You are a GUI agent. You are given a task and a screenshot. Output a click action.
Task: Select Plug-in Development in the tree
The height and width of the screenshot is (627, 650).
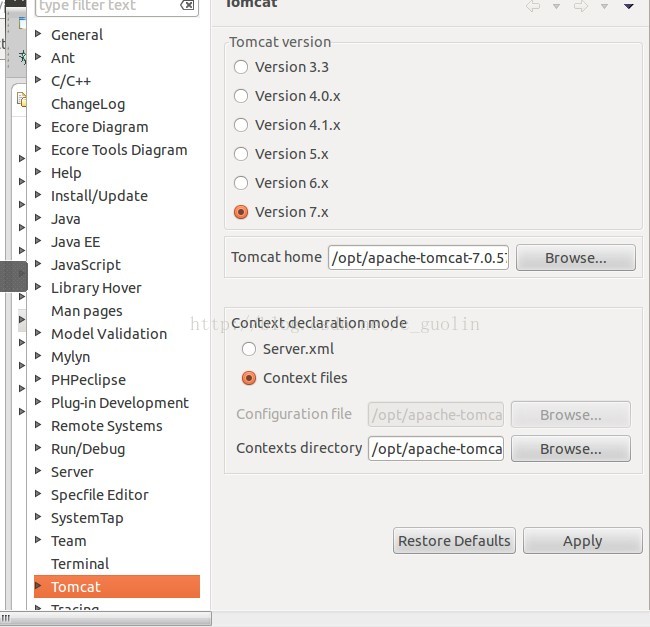(x=120, y=403)
